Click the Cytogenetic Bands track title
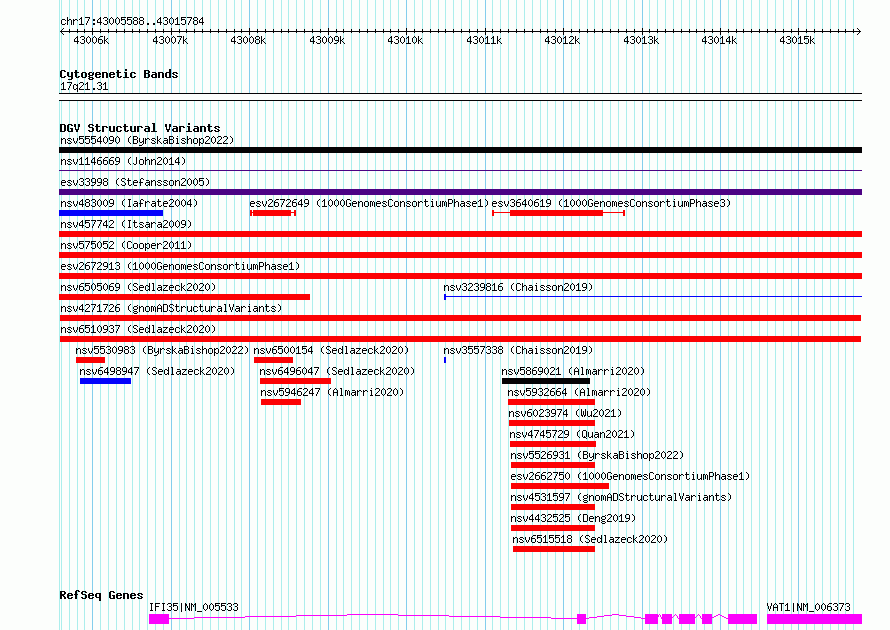This screenshot has width=890, height=630. click(x=119, y=74)
